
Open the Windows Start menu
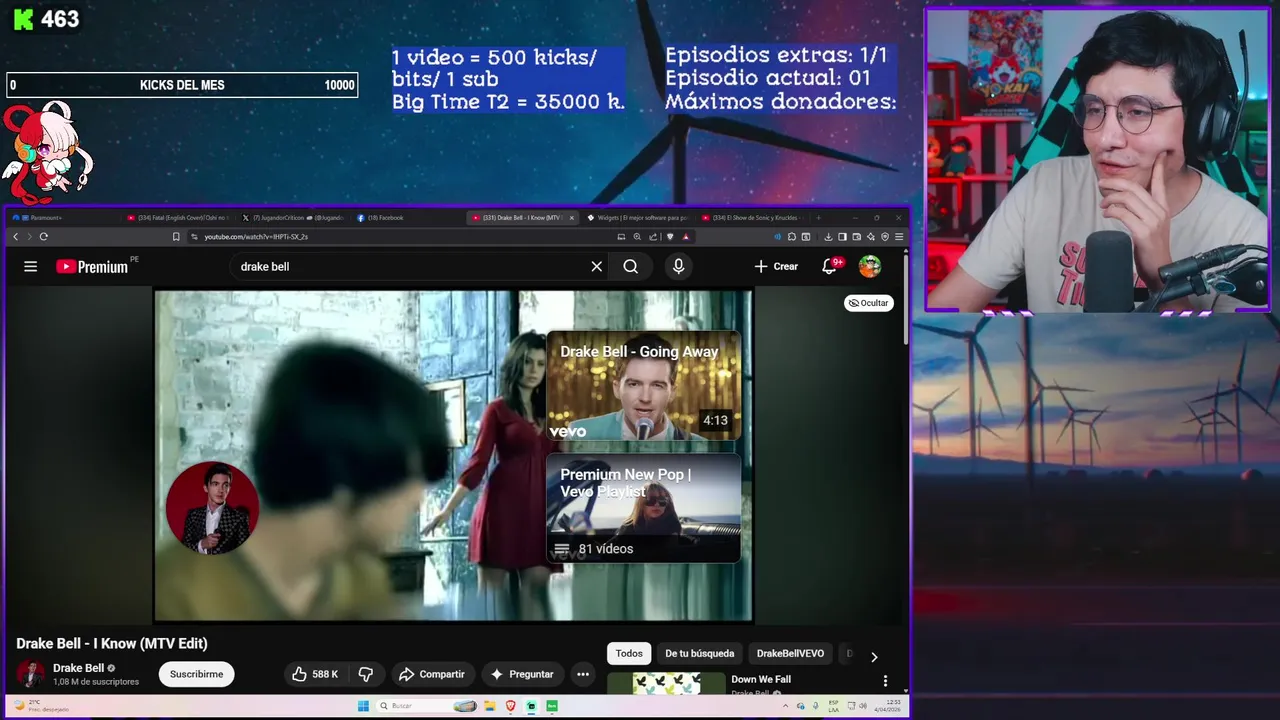coord(363,706)
